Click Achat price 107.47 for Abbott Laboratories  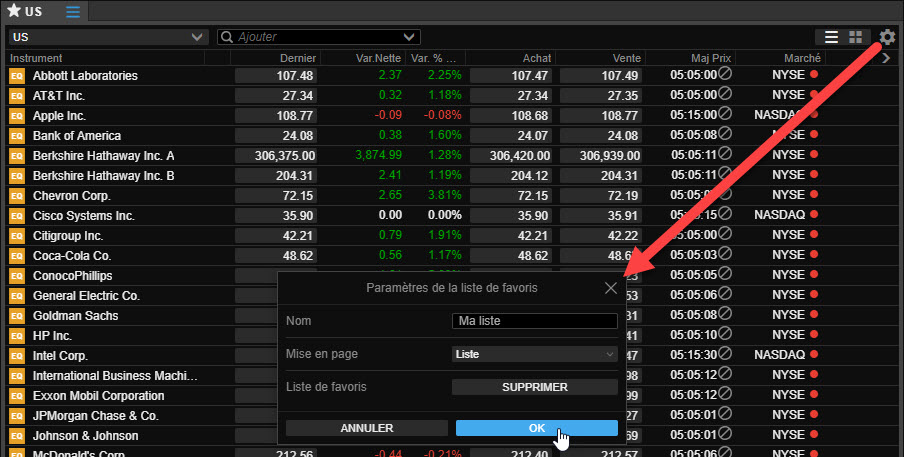coord(511,76)
